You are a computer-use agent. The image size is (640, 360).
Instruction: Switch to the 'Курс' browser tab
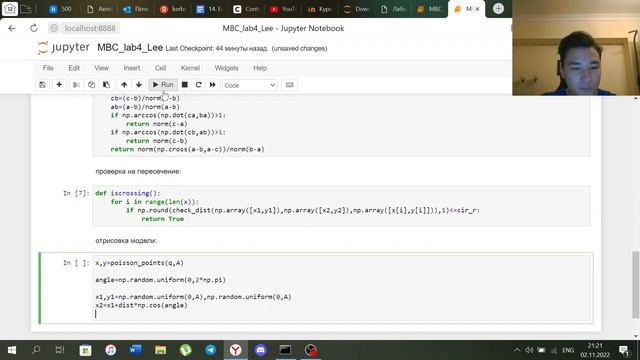[x=320, y=9]
